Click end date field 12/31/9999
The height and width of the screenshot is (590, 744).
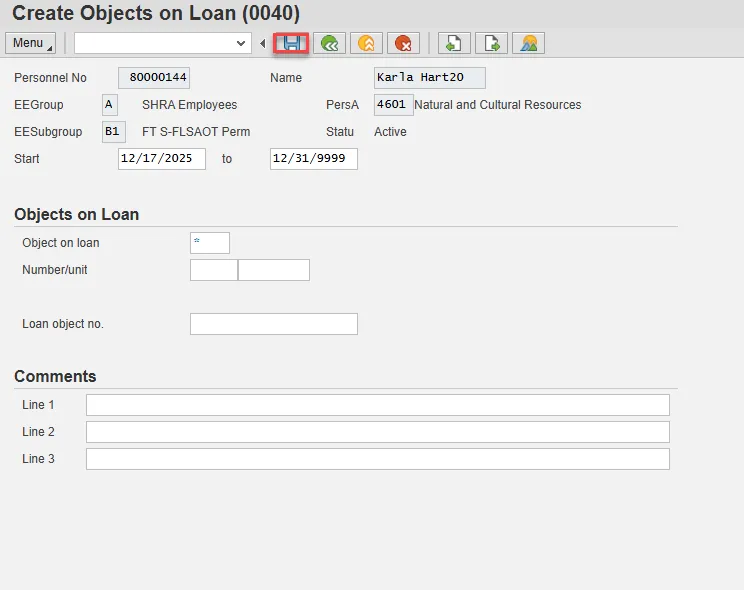point(314,159)
